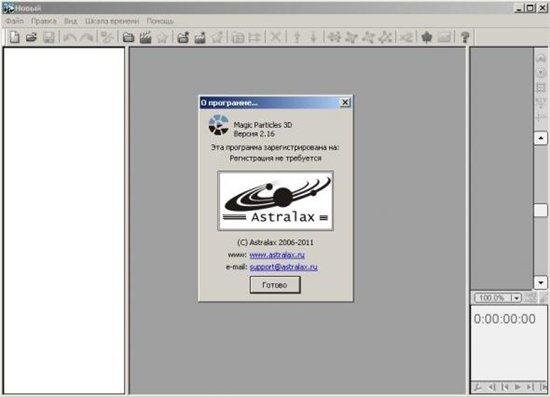The width and height of the screenshot is (550, 397).
Task: Click the move up arrow toolbar icon
Action: (297, 37)
